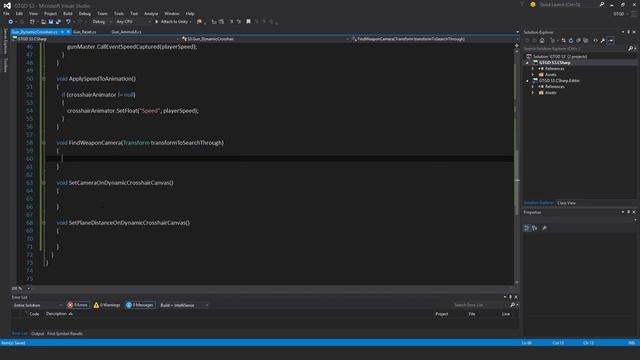Click Solution Explorer Collapse All icon
Image resolution: width=640 pixels, height=360 pixels.
pyautogui.click(x=578, y=40)
